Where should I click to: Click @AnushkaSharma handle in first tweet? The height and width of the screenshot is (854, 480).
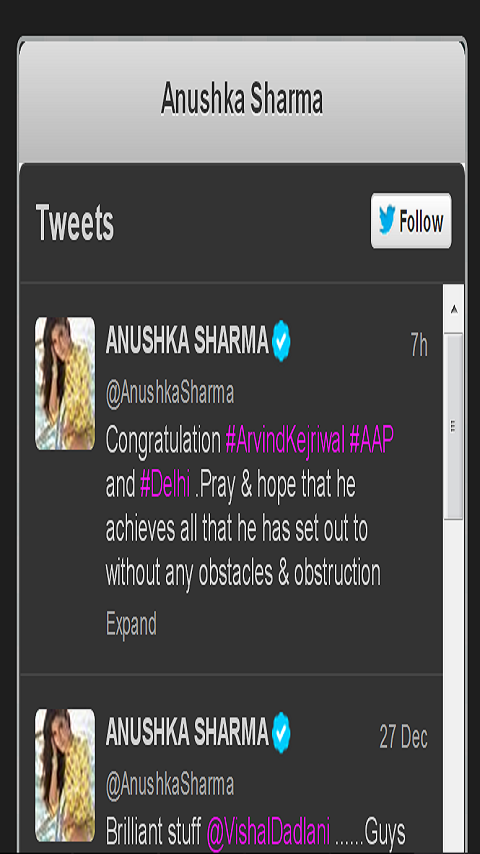pos(170,393)
